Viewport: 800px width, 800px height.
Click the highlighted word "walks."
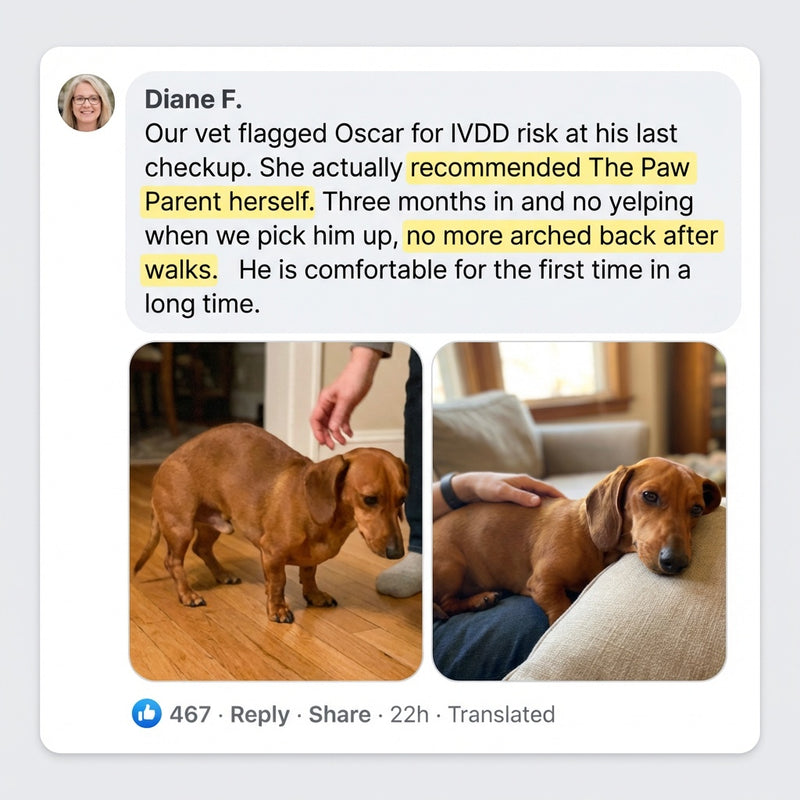pos(180,270)
